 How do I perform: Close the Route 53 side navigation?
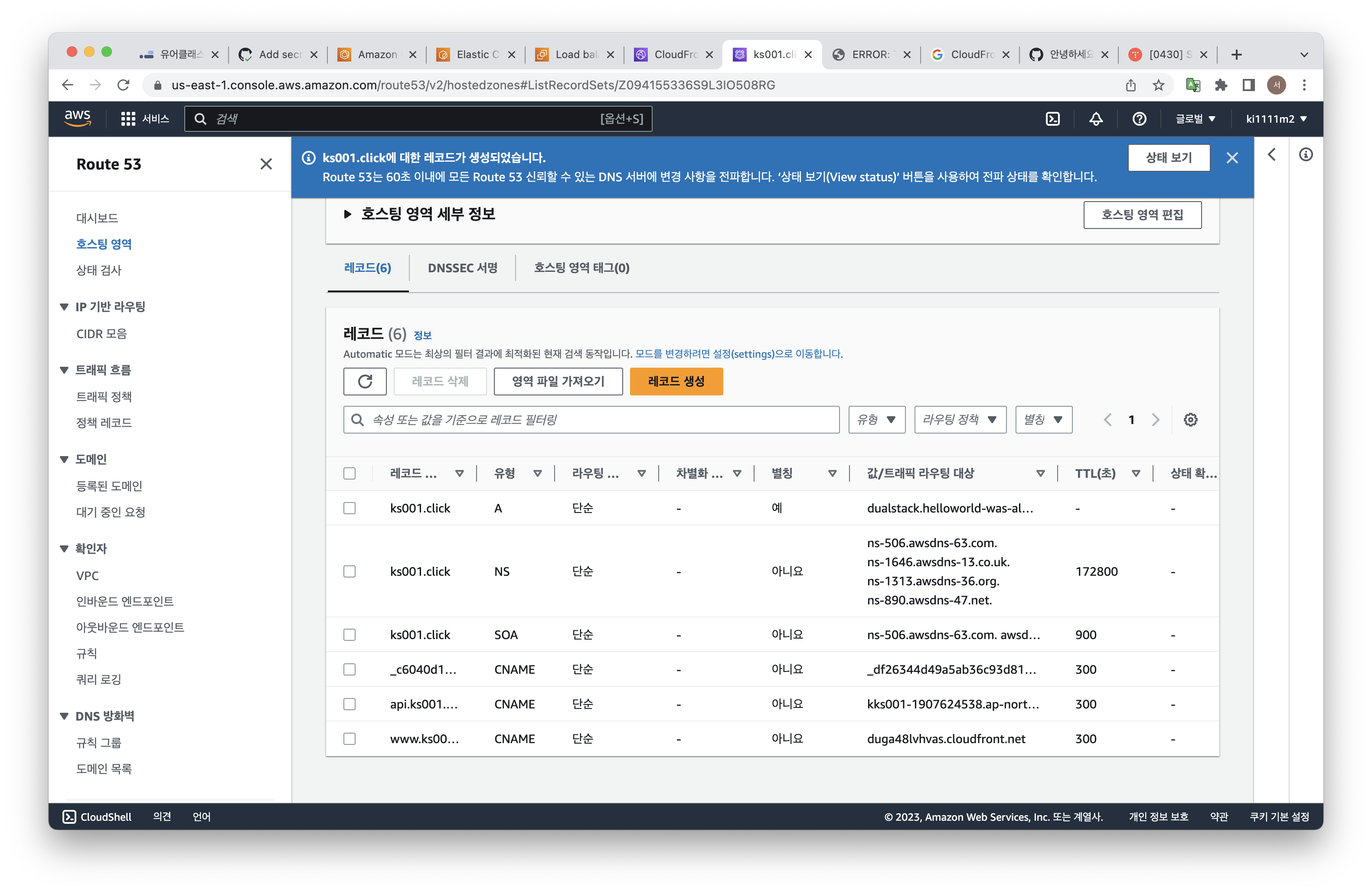266,164
